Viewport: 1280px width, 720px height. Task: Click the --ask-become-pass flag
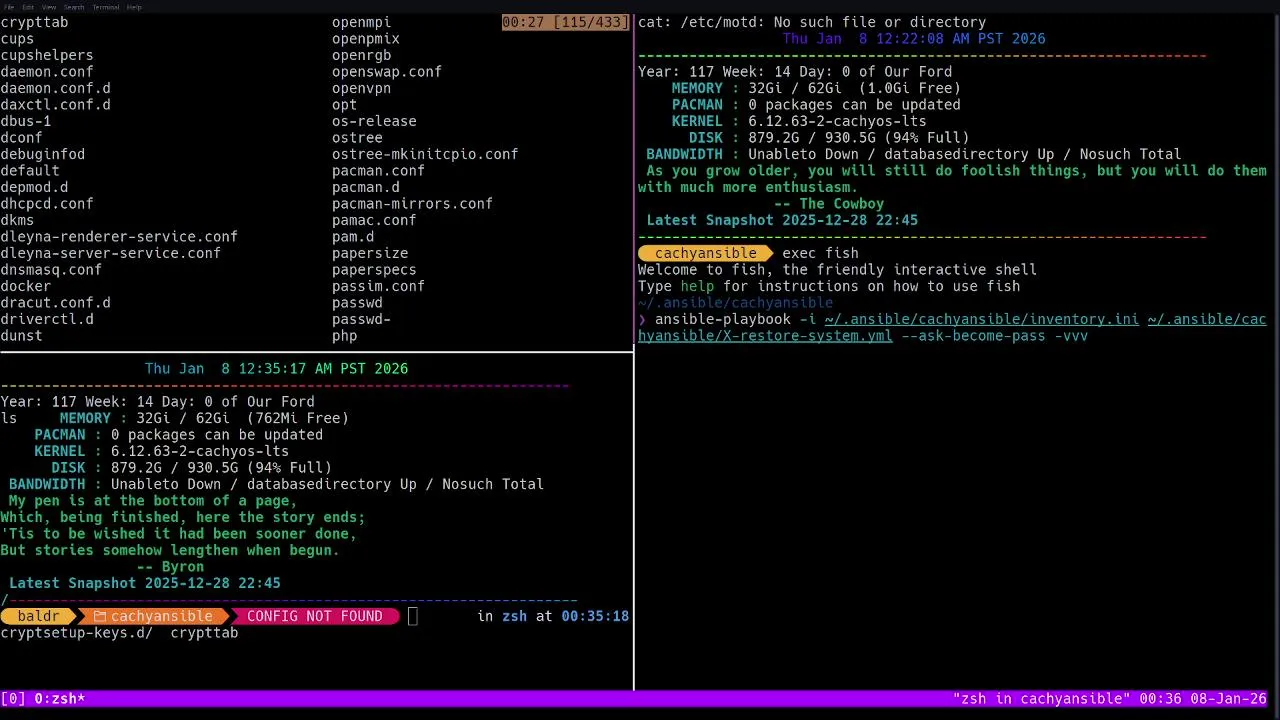point(973,335)
